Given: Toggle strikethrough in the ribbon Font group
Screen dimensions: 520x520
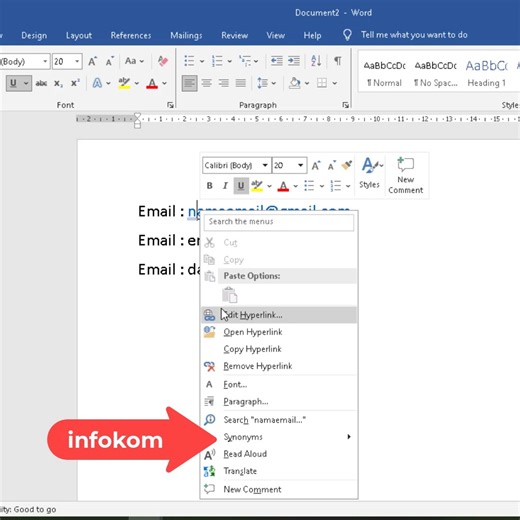Looking at the screenshot, I should pos(41,83).
